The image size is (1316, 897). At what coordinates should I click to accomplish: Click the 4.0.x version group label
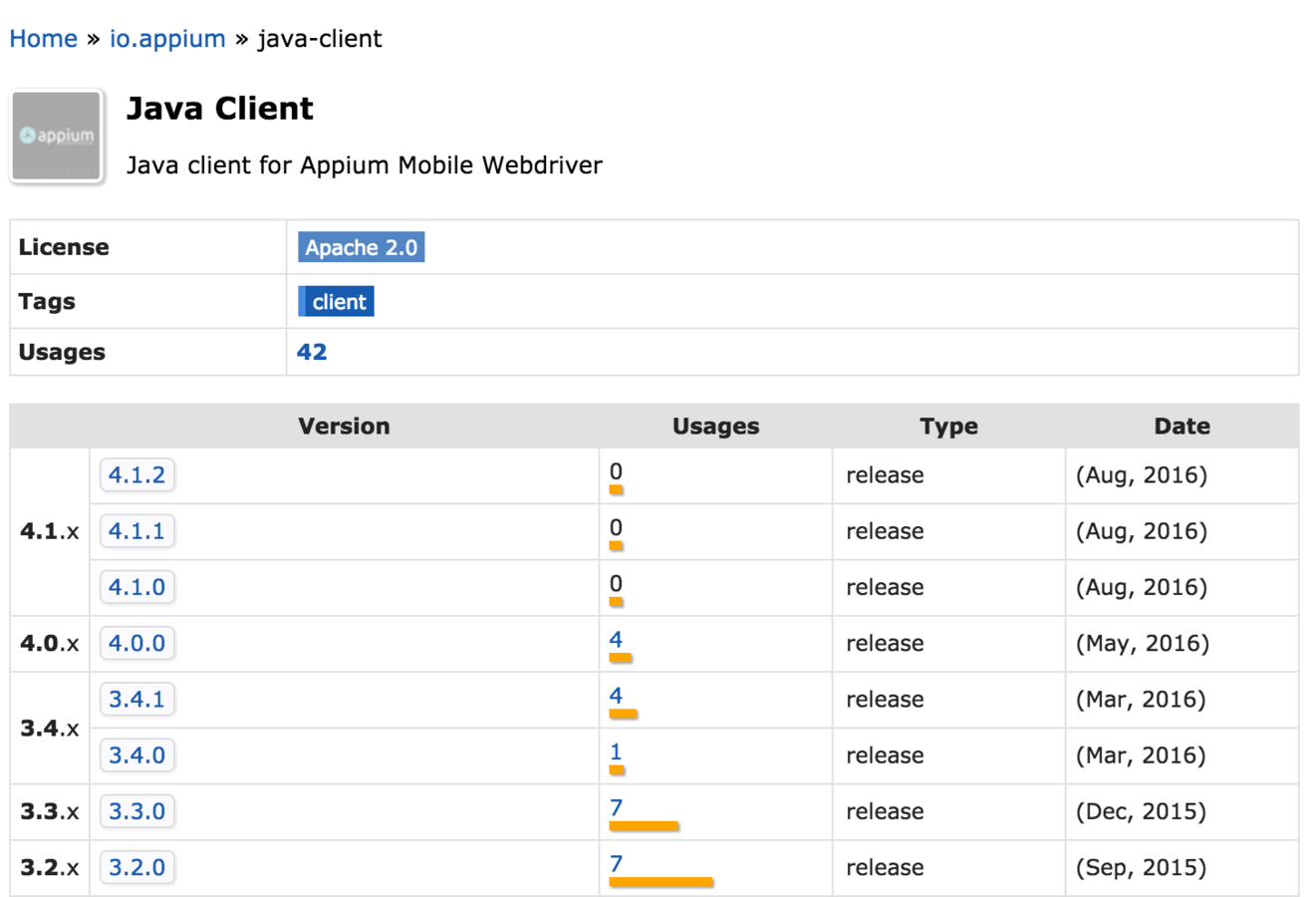(x=49, y=644)
